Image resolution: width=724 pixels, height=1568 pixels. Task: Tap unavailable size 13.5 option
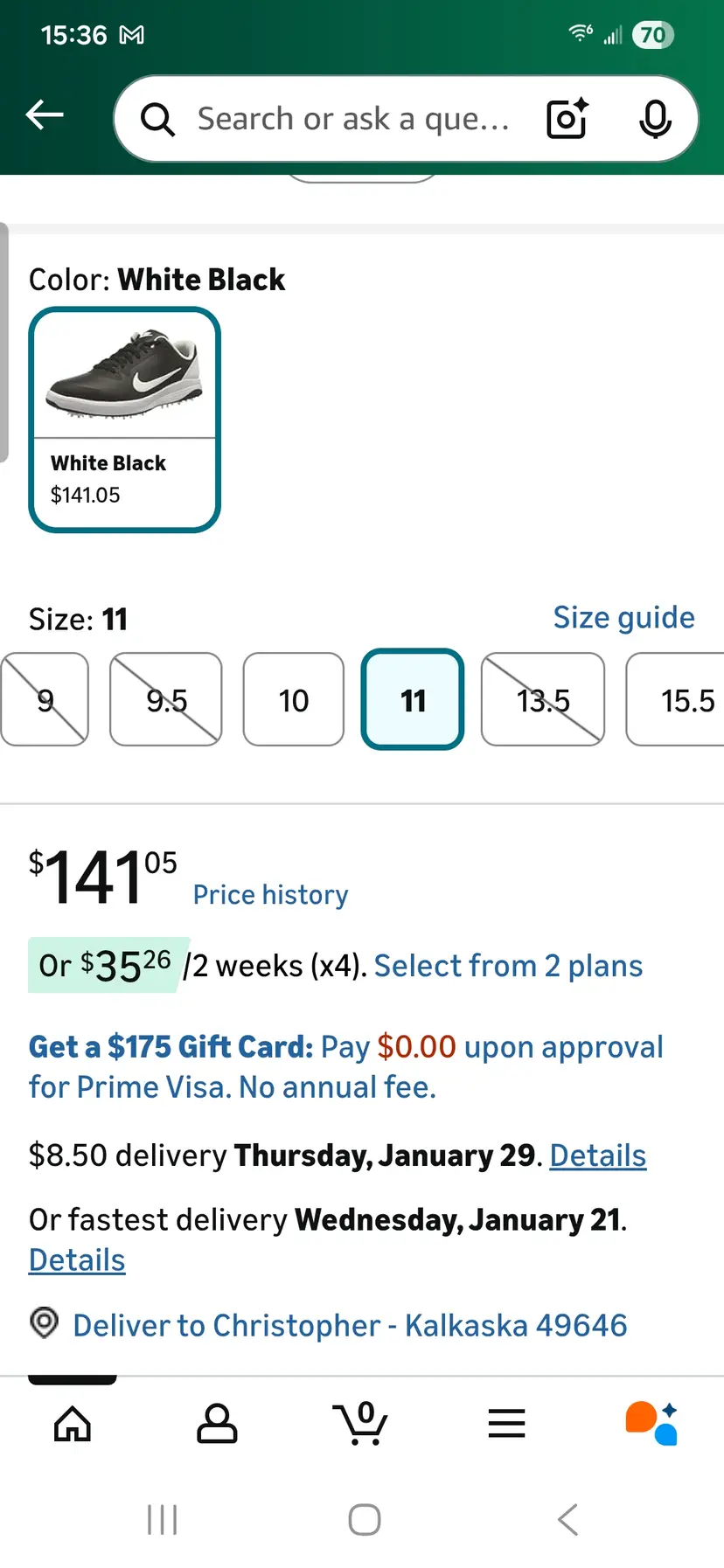[543, 700]
